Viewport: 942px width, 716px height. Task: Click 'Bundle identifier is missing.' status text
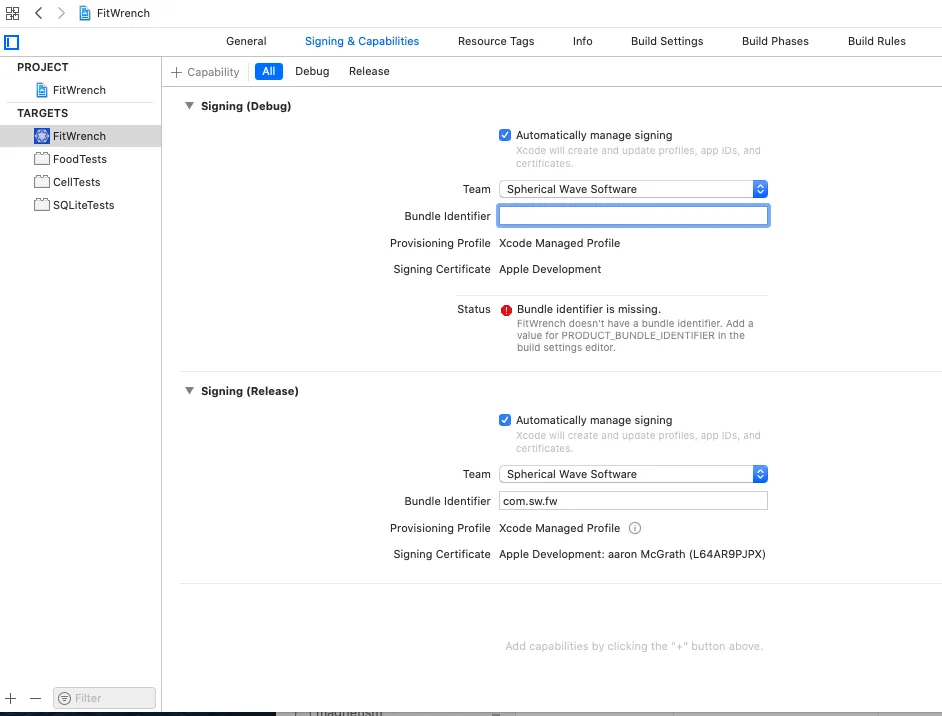coord(589,309)
